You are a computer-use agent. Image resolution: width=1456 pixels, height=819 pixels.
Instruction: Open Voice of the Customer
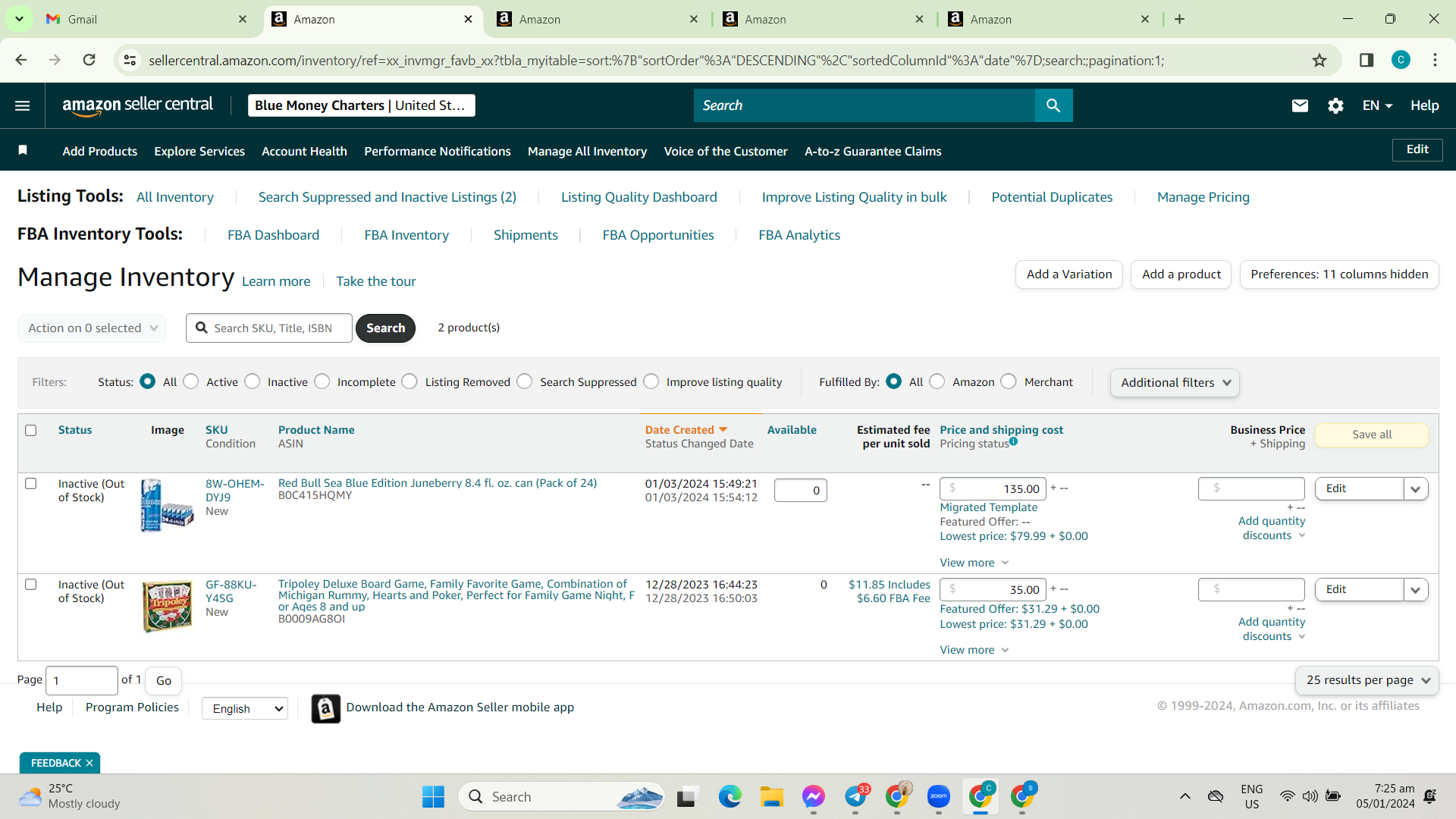[x=726, y=151]
